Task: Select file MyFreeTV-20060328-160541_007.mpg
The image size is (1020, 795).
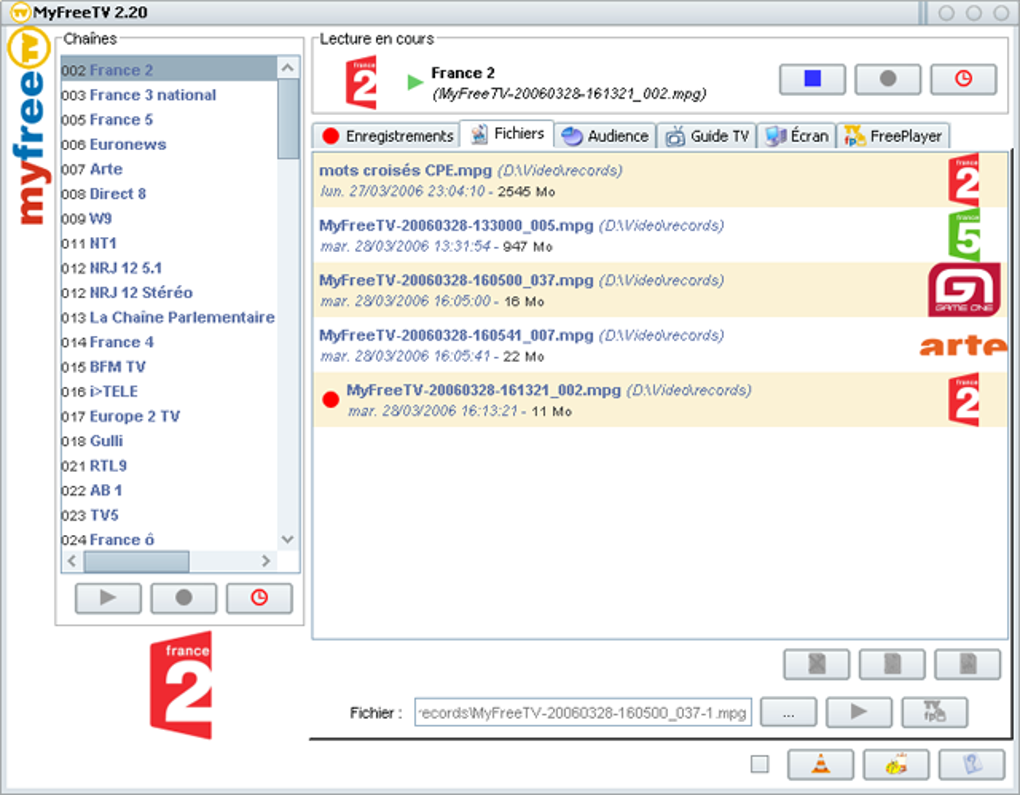Action: 660,345
